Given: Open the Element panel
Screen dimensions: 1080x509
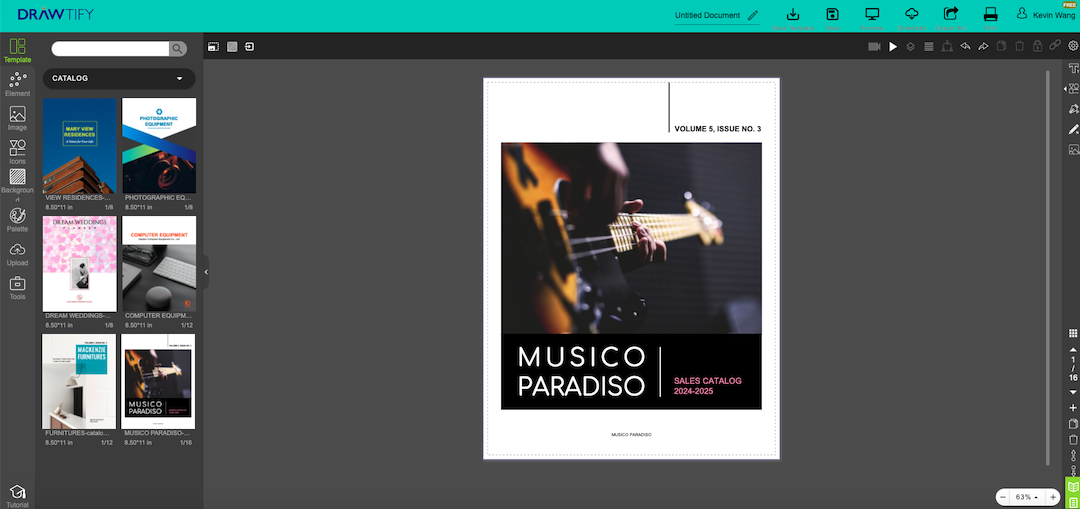Looking at the screenshot, I should pyautogui.click(x=17, y=84).
